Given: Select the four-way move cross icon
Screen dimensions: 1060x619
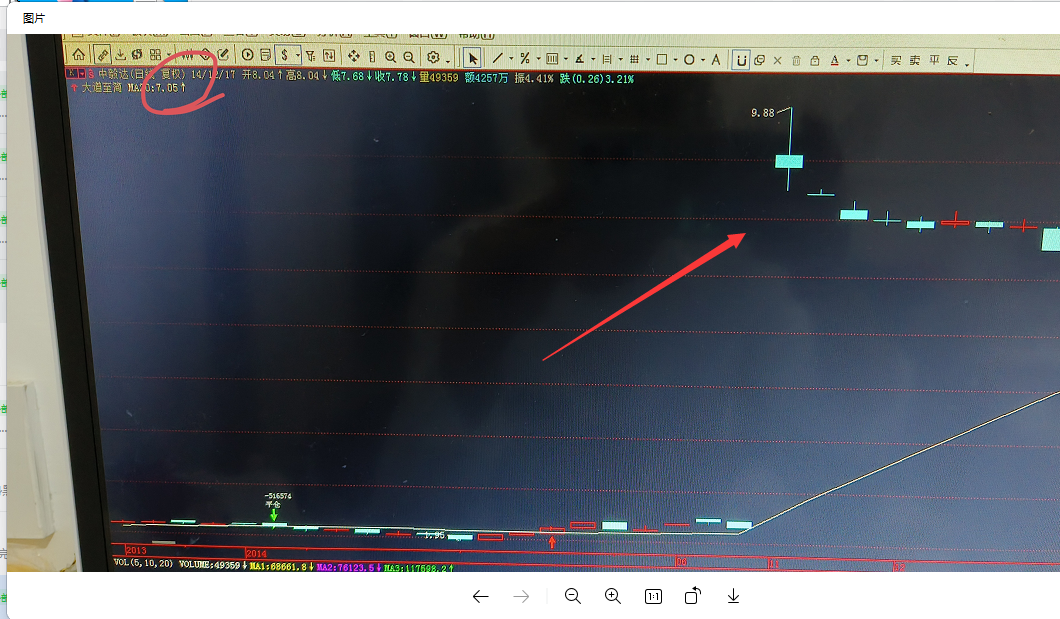Looking at the screenshot, I should [354, 55].
